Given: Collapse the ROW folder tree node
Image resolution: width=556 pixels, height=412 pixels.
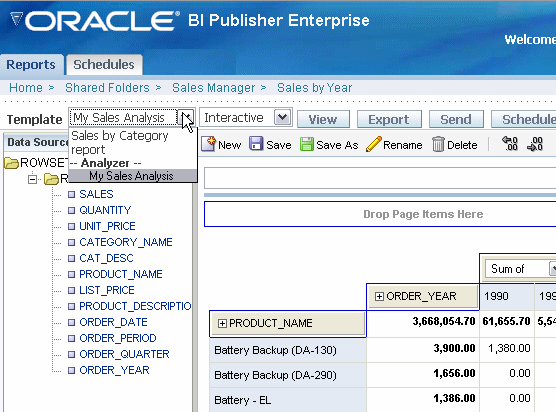Looking at the screenshot, I should pos(32,179).
